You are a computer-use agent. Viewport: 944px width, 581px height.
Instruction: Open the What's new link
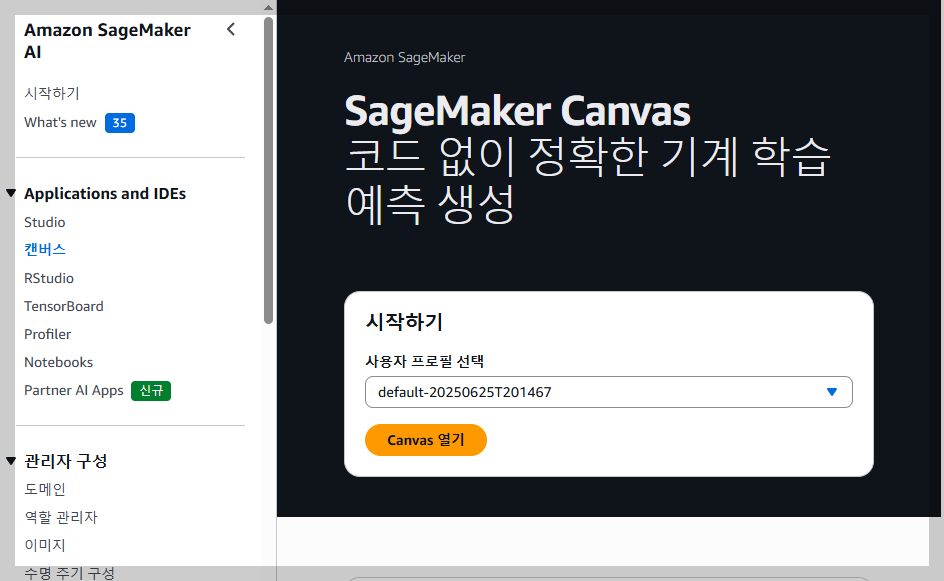click(60, 122)
